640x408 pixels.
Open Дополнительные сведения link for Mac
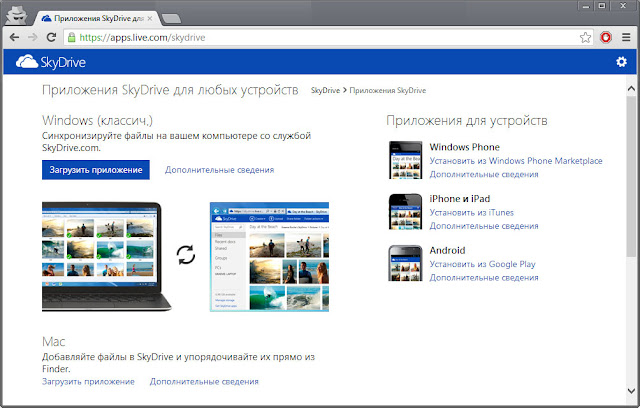coord(204,381)
